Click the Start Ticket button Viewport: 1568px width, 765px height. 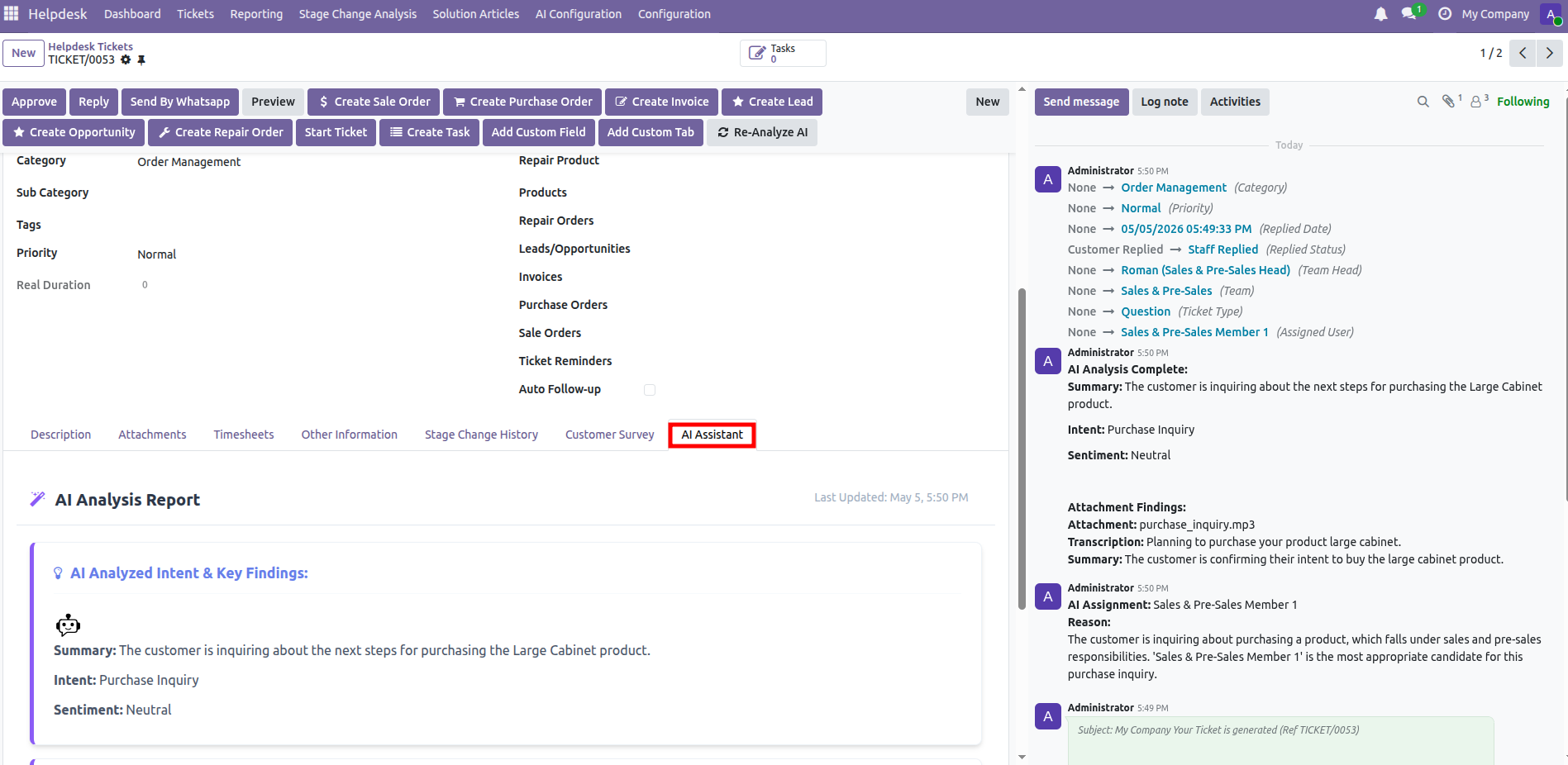[336, 132]
